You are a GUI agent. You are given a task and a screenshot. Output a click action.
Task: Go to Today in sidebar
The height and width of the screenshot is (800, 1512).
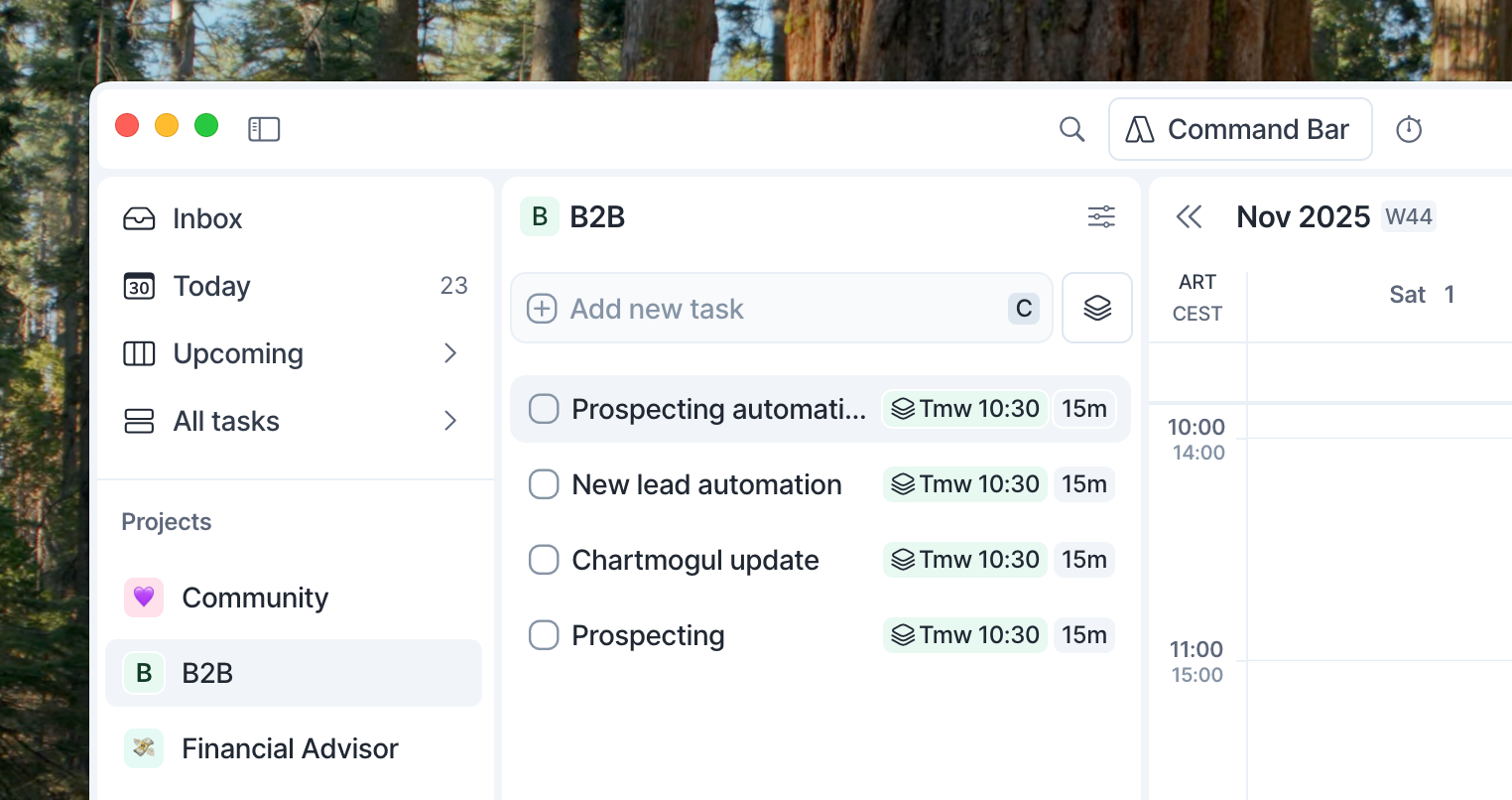[210, 286]
